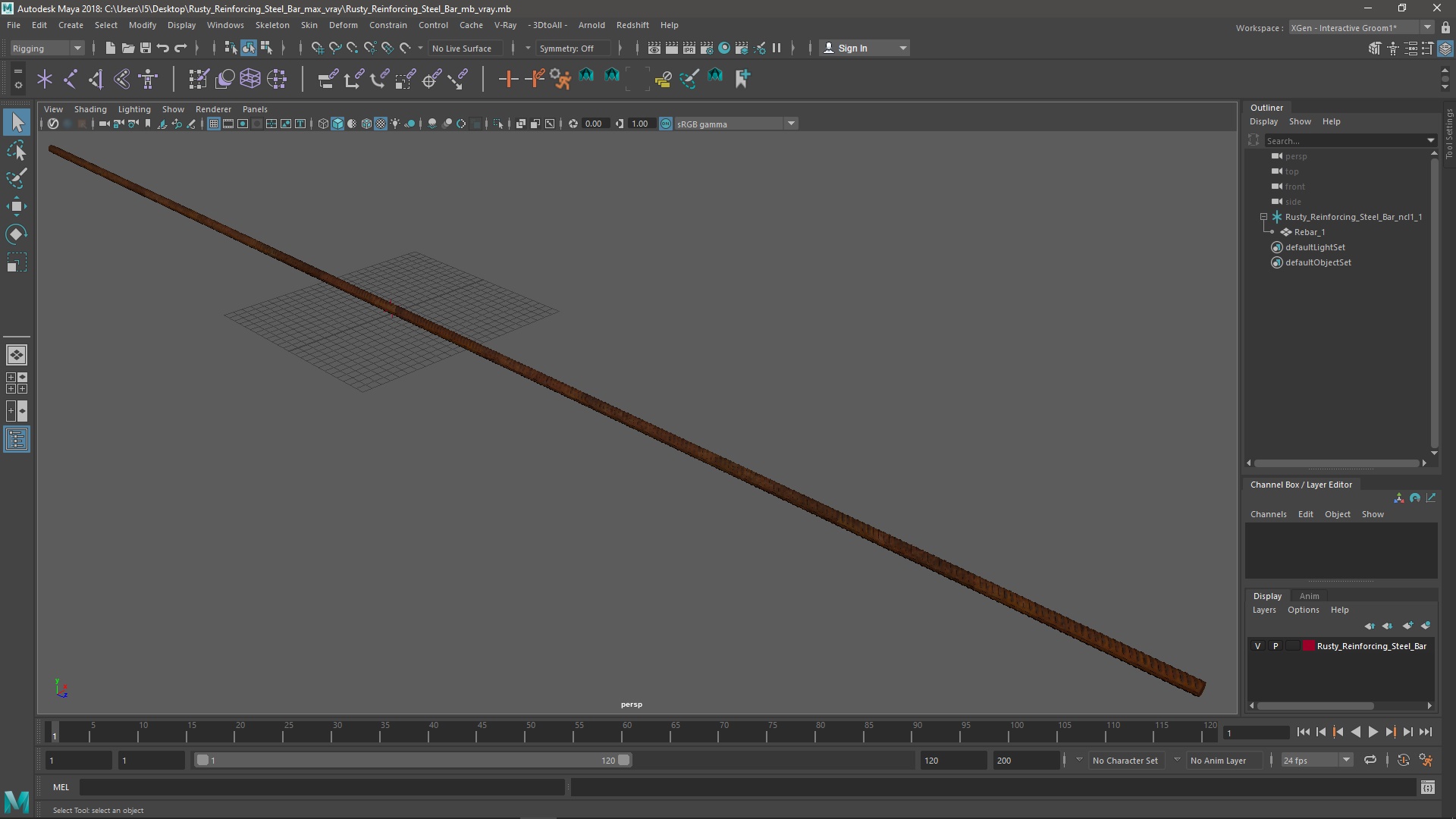Select the Lasso selection tool

coord(17,150)
